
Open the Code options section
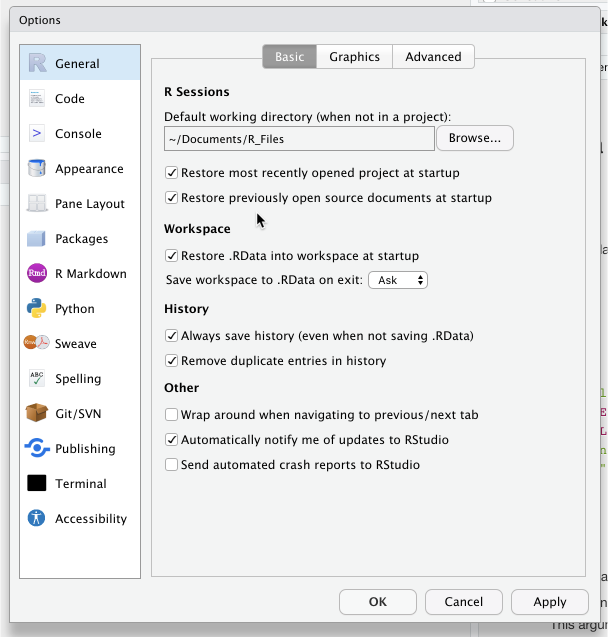pos(80,99)
